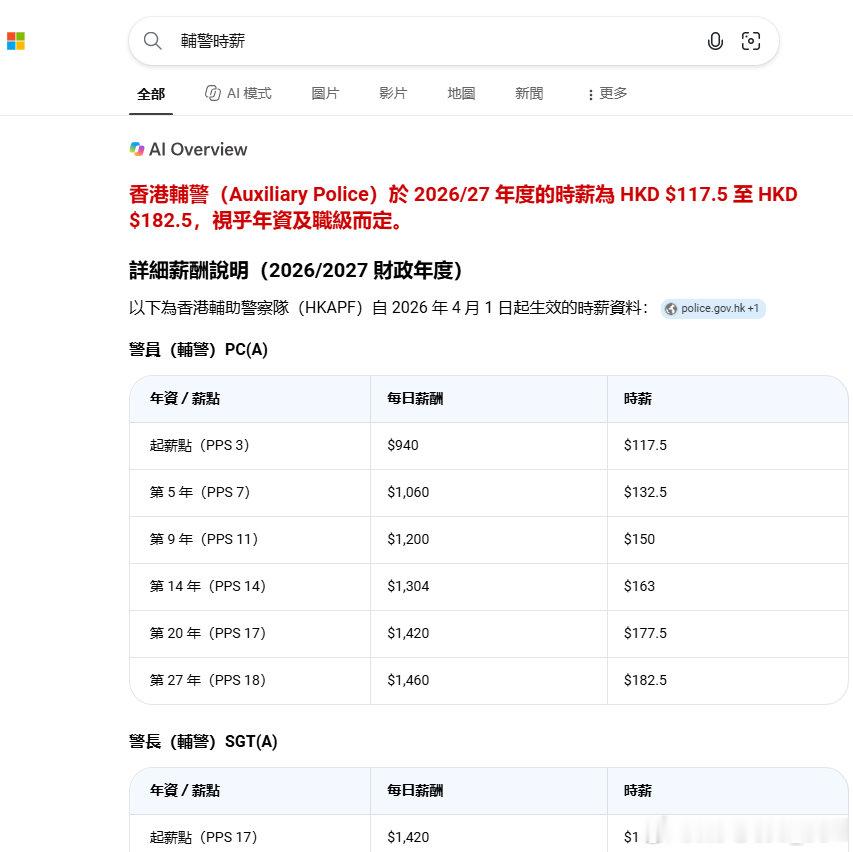This screenshot has width=853, height=852.
Task: Click the search box containing 輔警時薪
Action: 453,41
